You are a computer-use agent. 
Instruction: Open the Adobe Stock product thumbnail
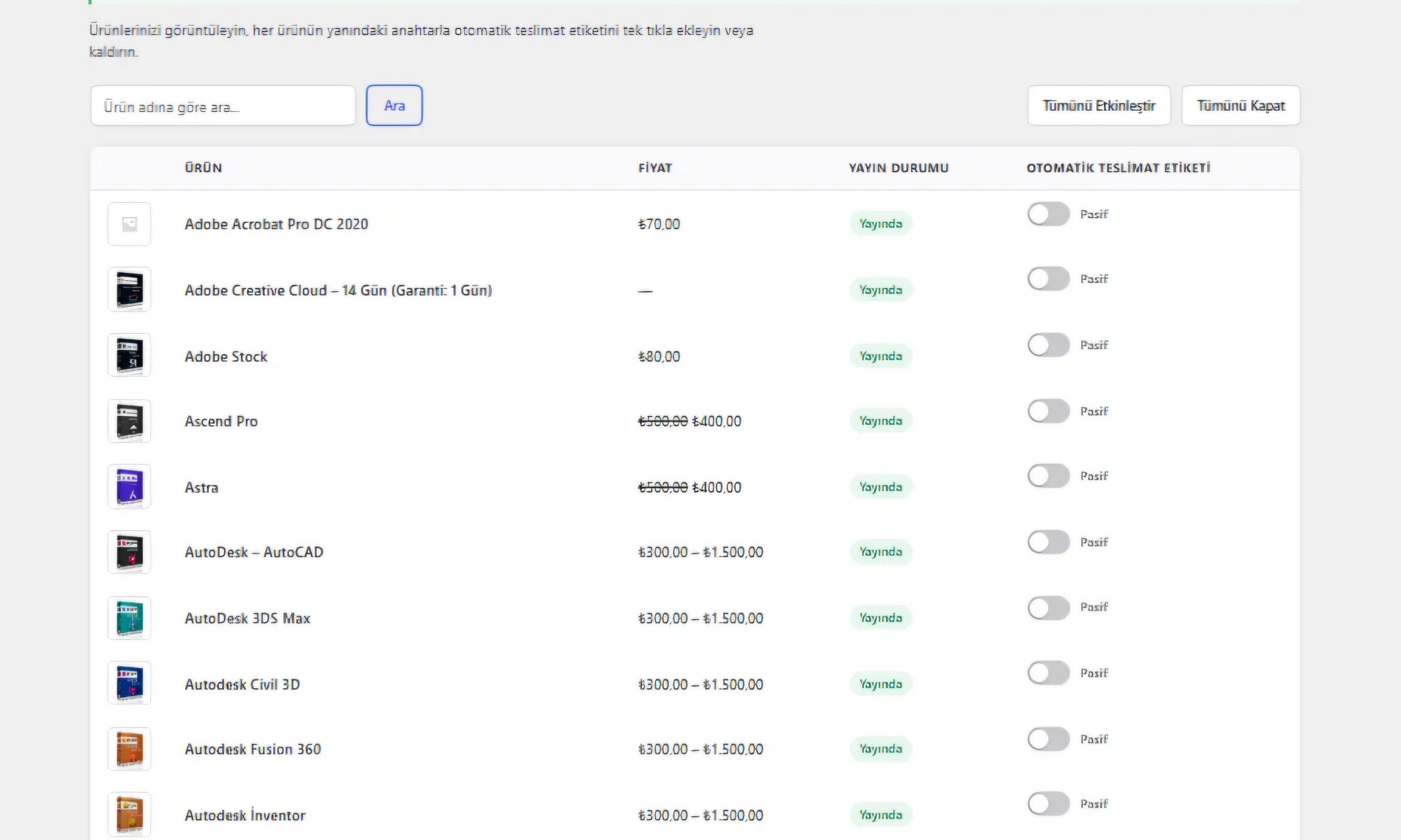coord(129,355)
